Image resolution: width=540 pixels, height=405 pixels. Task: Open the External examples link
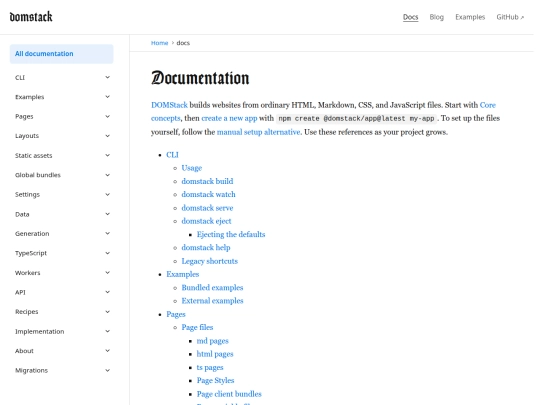tap(212, 301)
